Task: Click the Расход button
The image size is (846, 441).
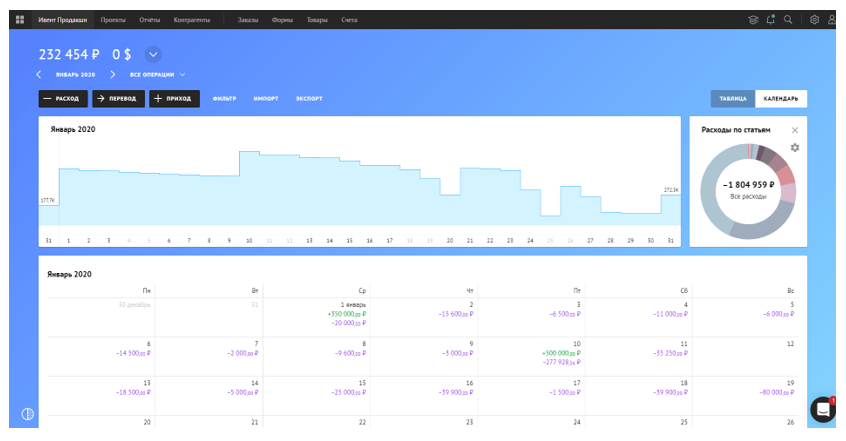Action: [x=63, y=99]
